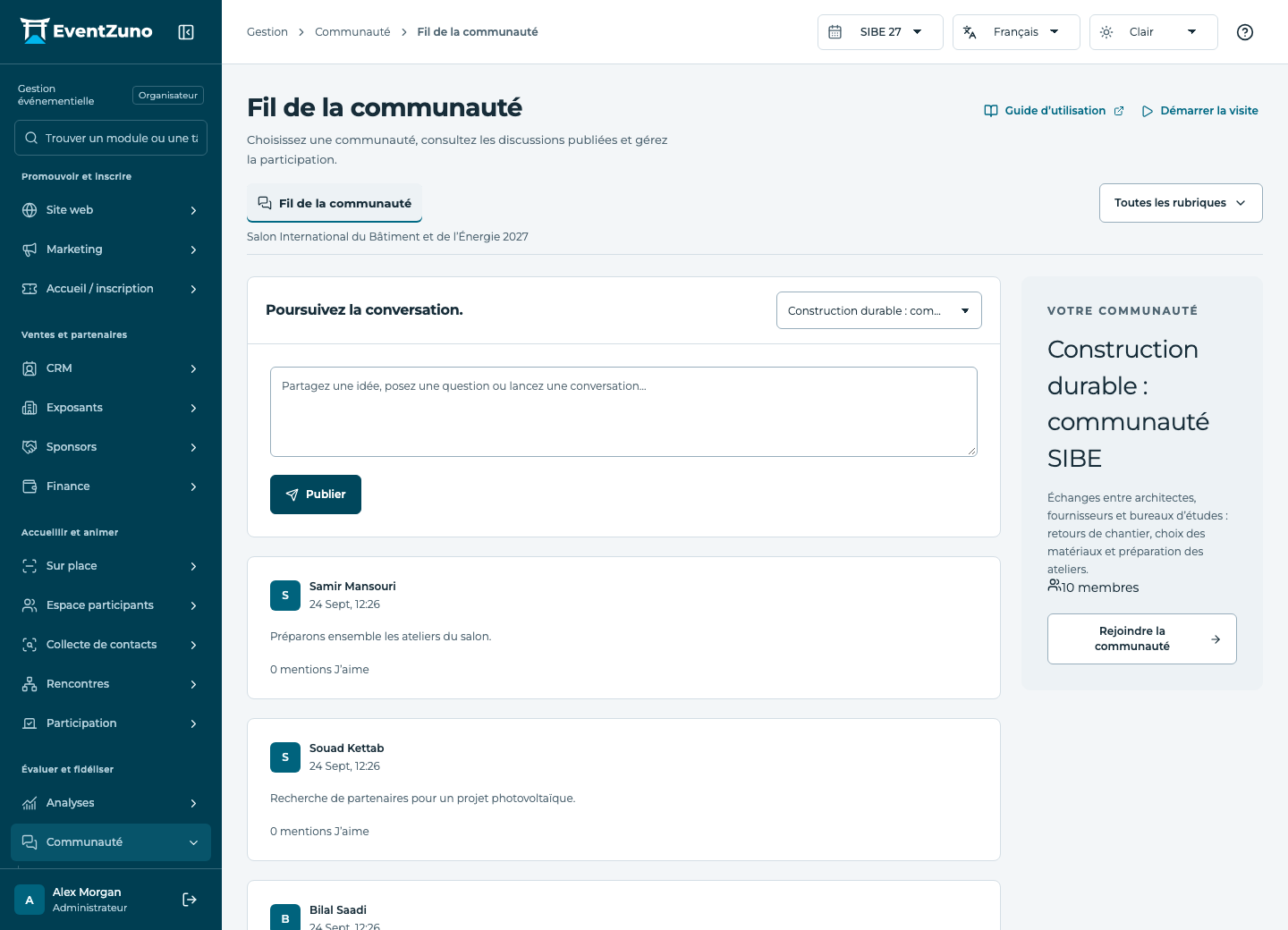The height and width of the screenshot is (930, 1288).
Task: Click 0 mentions J'aime on Samir's post
Action: [x=319, y=670]
